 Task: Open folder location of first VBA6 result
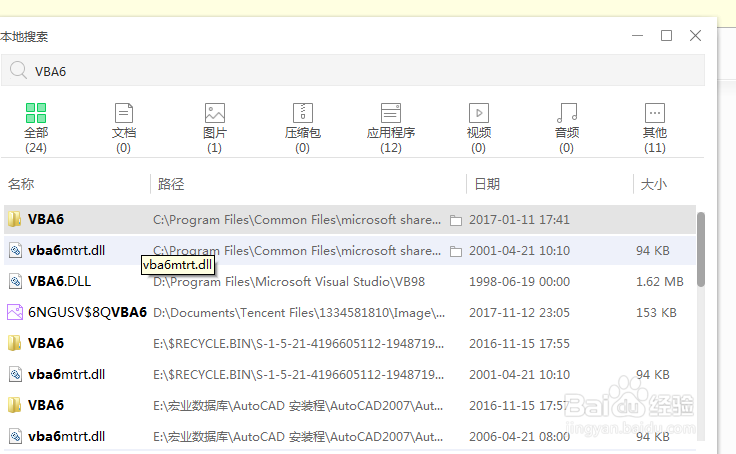tap(456, 220)
